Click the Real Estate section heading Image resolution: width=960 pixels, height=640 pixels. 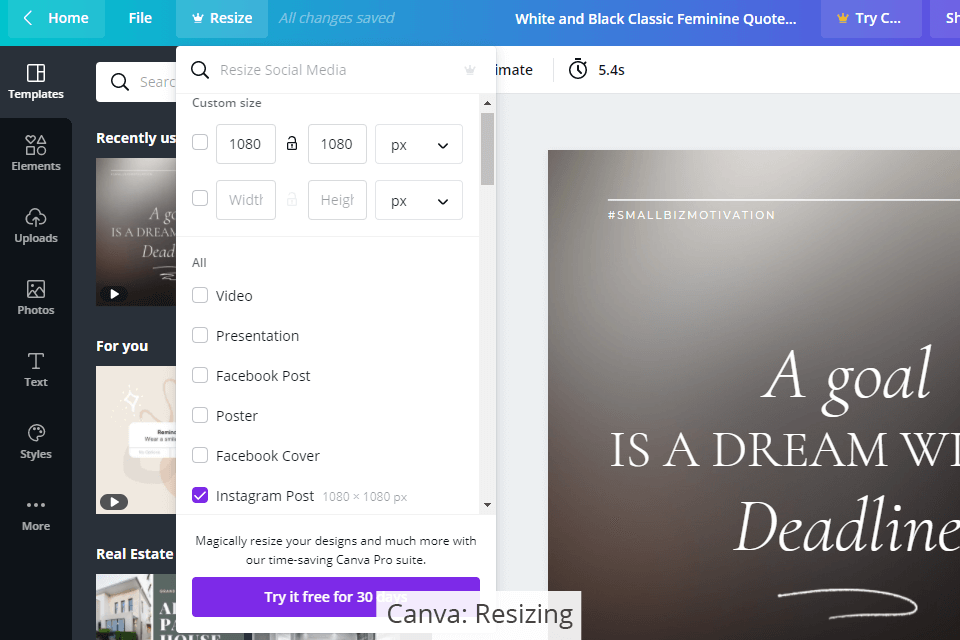point(135,554)
